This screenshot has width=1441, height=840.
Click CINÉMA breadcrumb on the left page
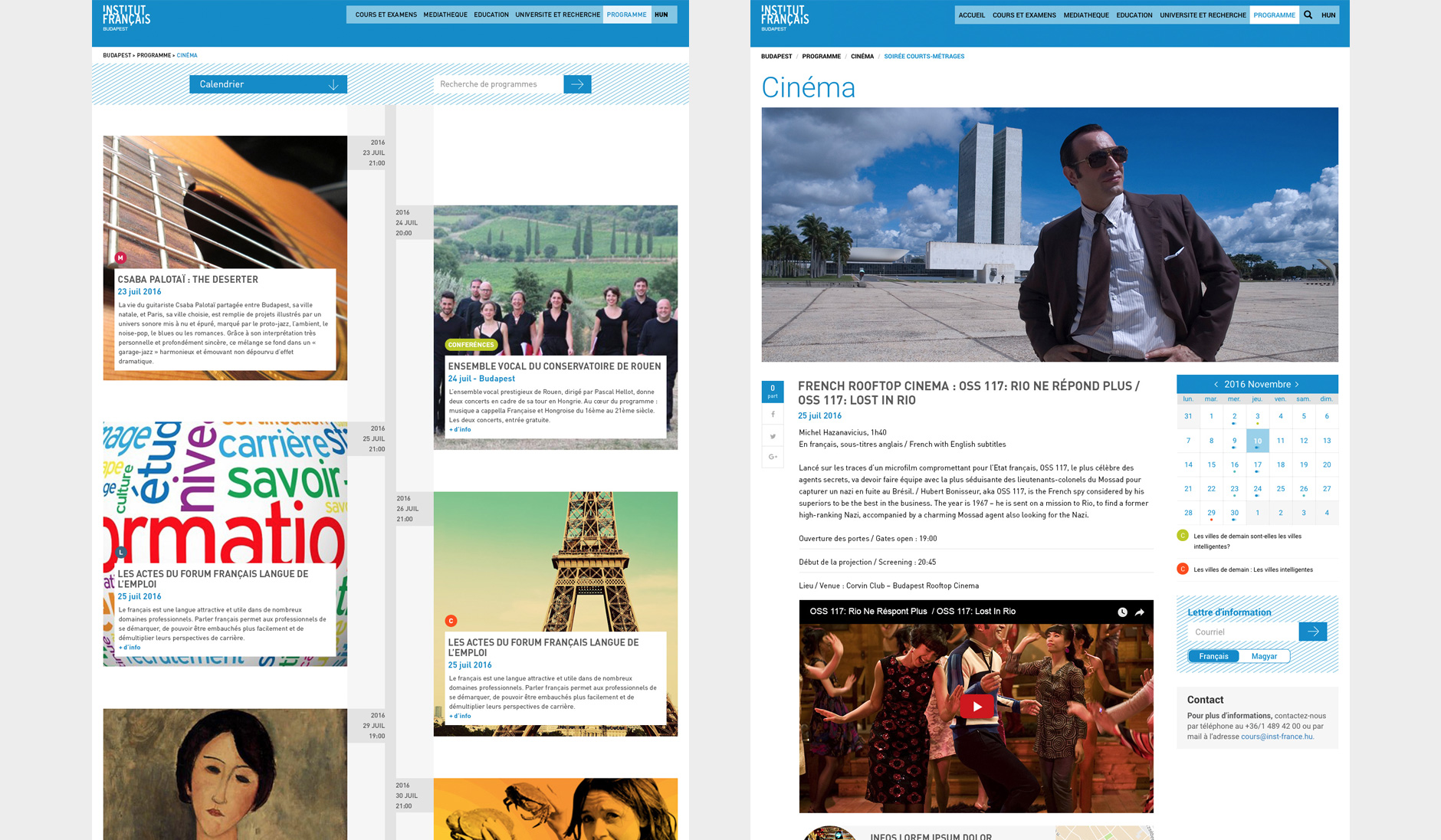187,55
